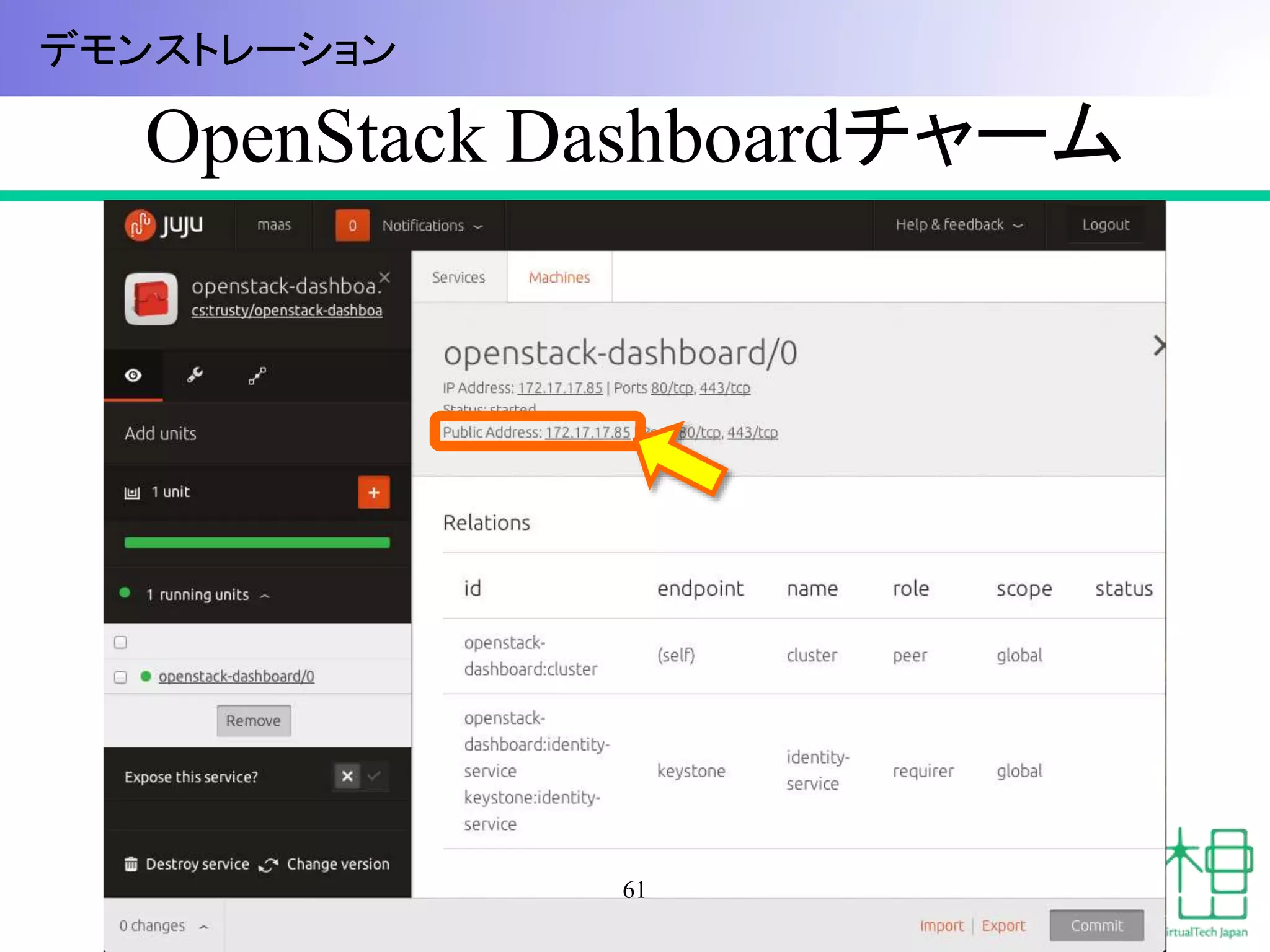
Task: Click the keystone endpoint cell
Action: (691, 770)
